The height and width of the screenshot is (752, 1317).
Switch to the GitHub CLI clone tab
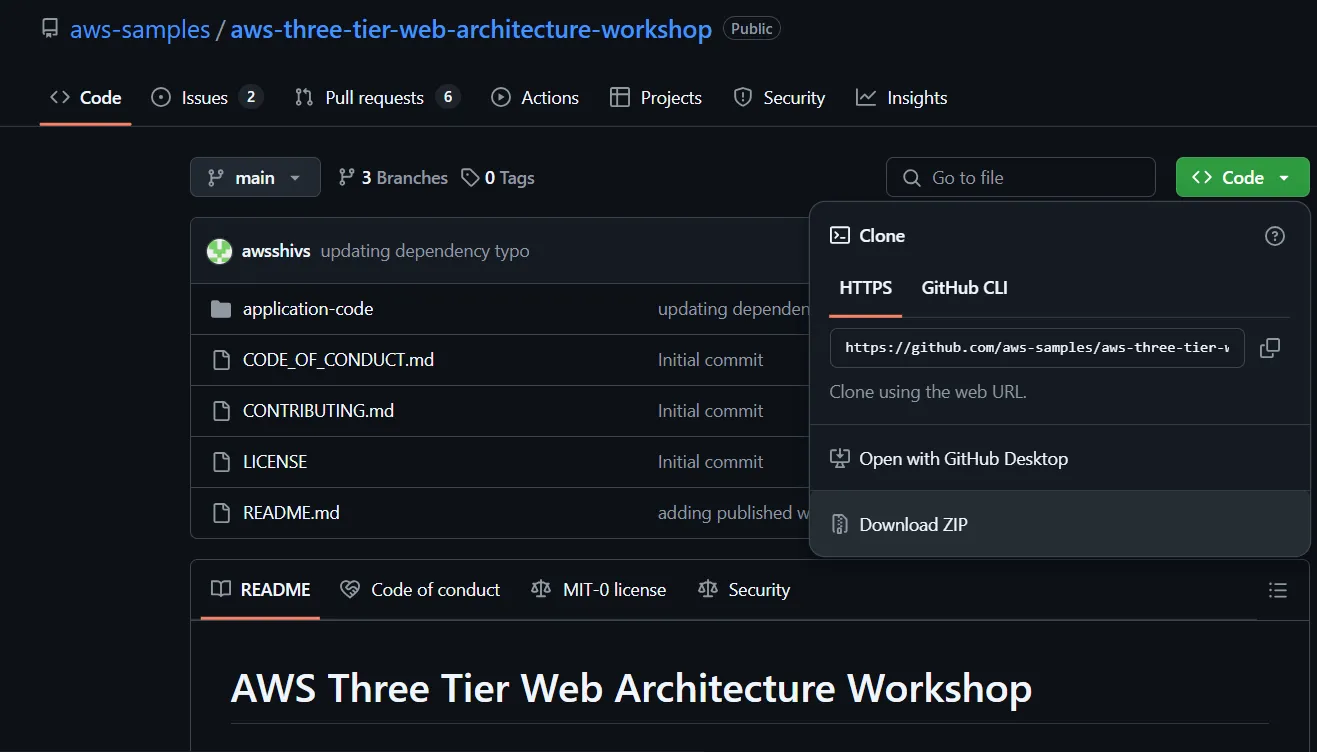click(965, 288)
